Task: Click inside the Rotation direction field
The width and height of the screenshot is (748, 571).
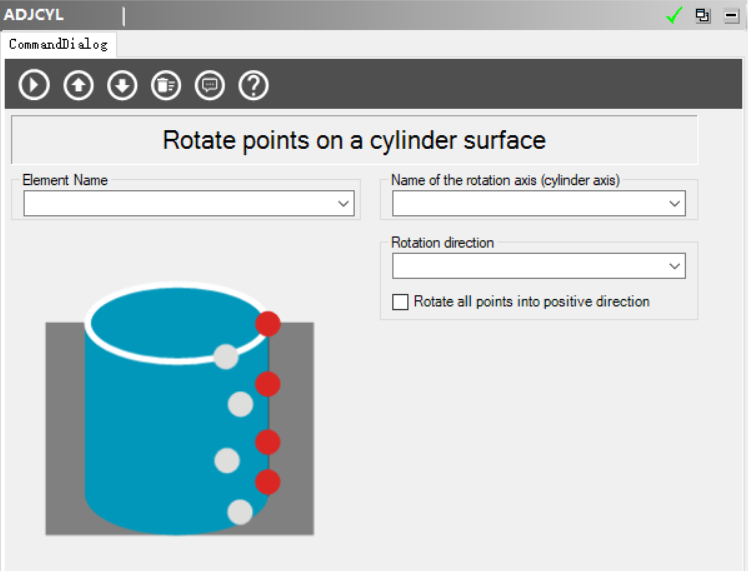Action: [528, 266]
